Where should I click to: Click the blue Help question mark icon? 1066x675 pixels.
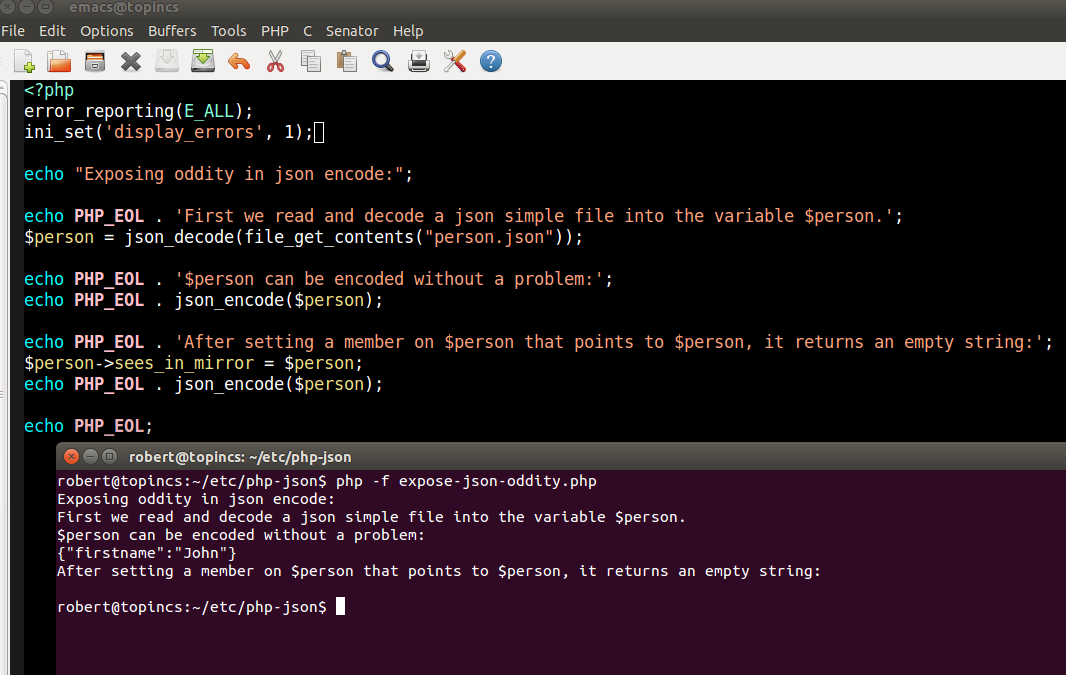click(x=491, y=62)
